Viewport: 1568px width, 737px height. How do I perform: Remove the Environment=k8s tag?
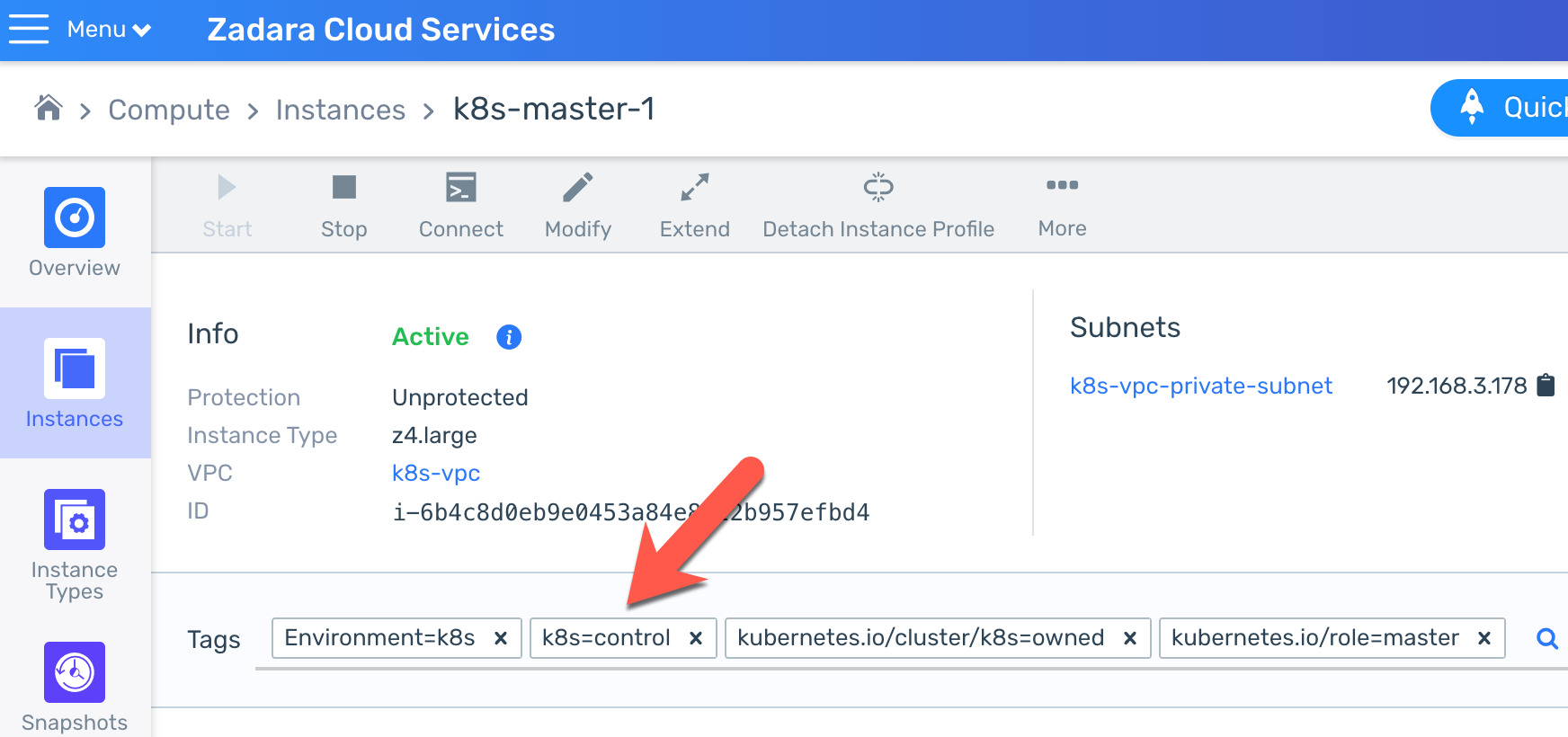501,638
